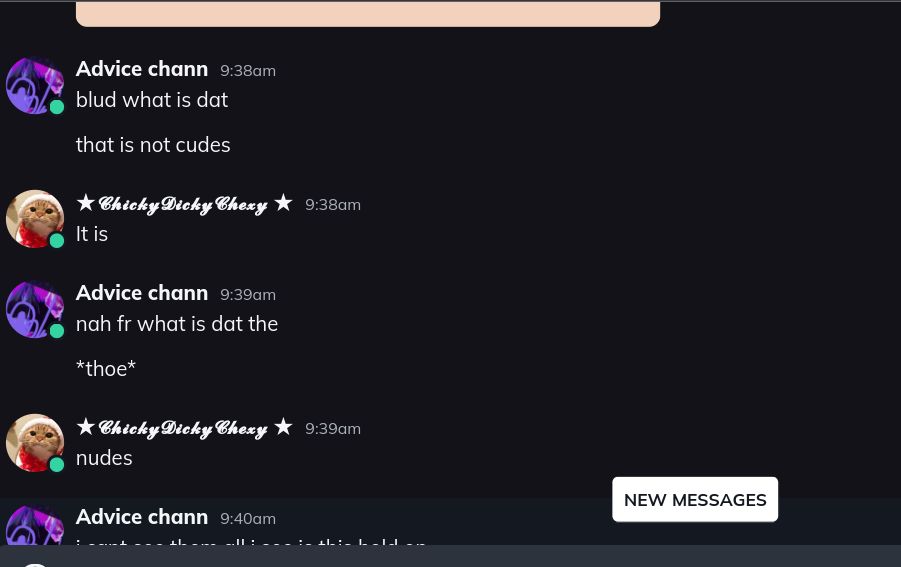Screen dimensions: 901x567
Task: Click Advice chann avatar at the 9:40am message
Action: point(34,528)
